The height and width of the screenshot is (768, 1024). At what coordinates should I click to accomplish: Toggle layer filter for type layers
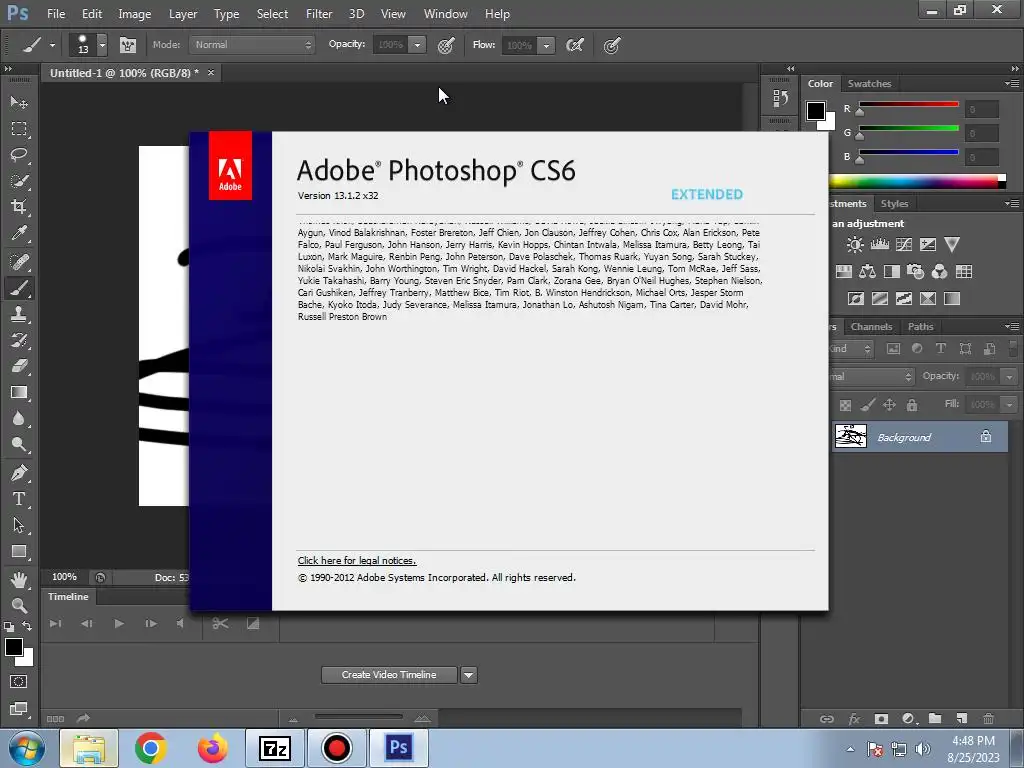click(941, 349)
